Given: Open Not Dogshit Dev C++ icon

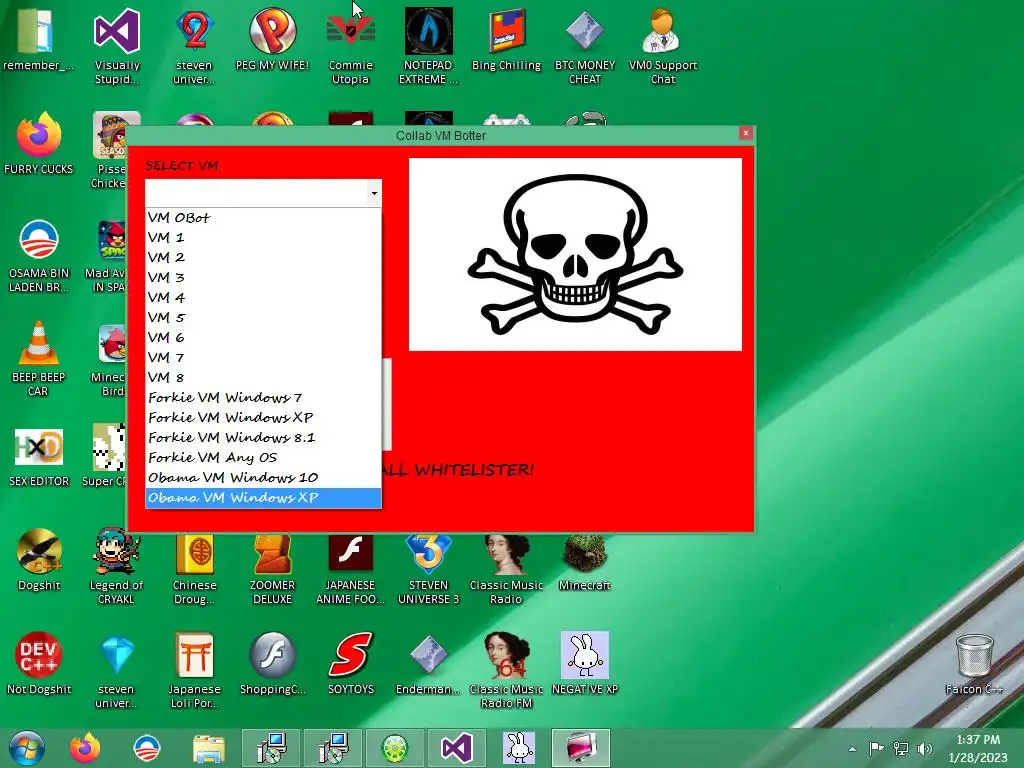Looking at the screenshot, I should 39,663.
